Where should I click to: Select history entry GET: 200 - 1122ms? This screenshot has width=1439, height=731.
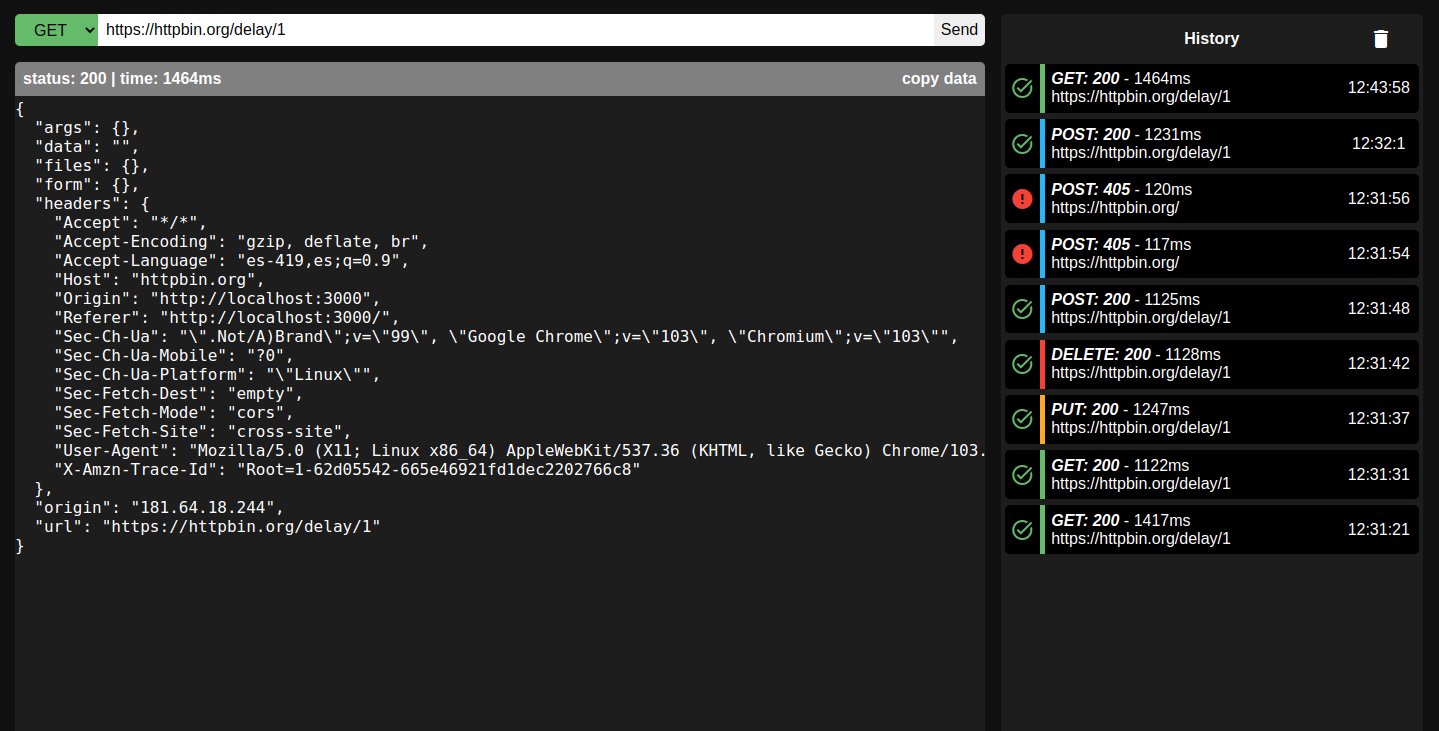point(1212,474)
